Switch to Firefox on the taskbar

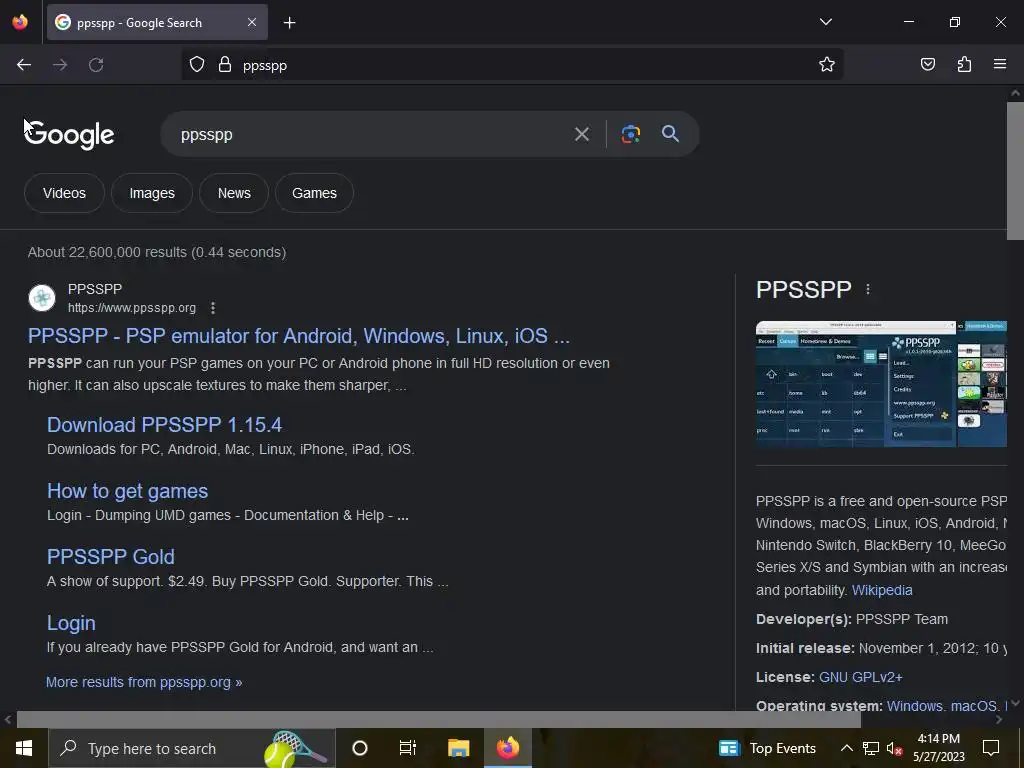click(507, 748)
